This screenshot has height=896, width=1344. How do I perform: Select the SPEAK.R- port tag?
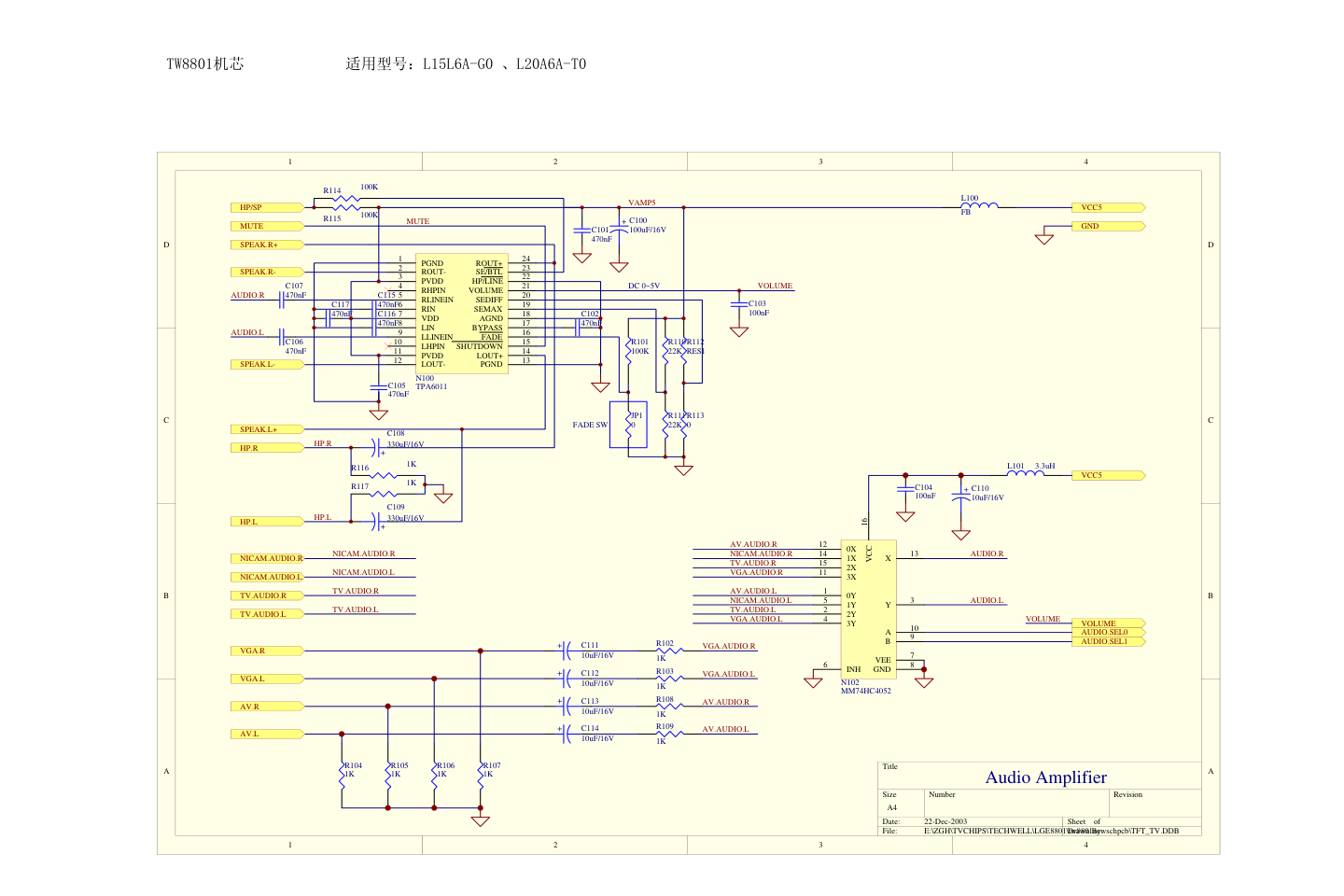pos(268,272)
